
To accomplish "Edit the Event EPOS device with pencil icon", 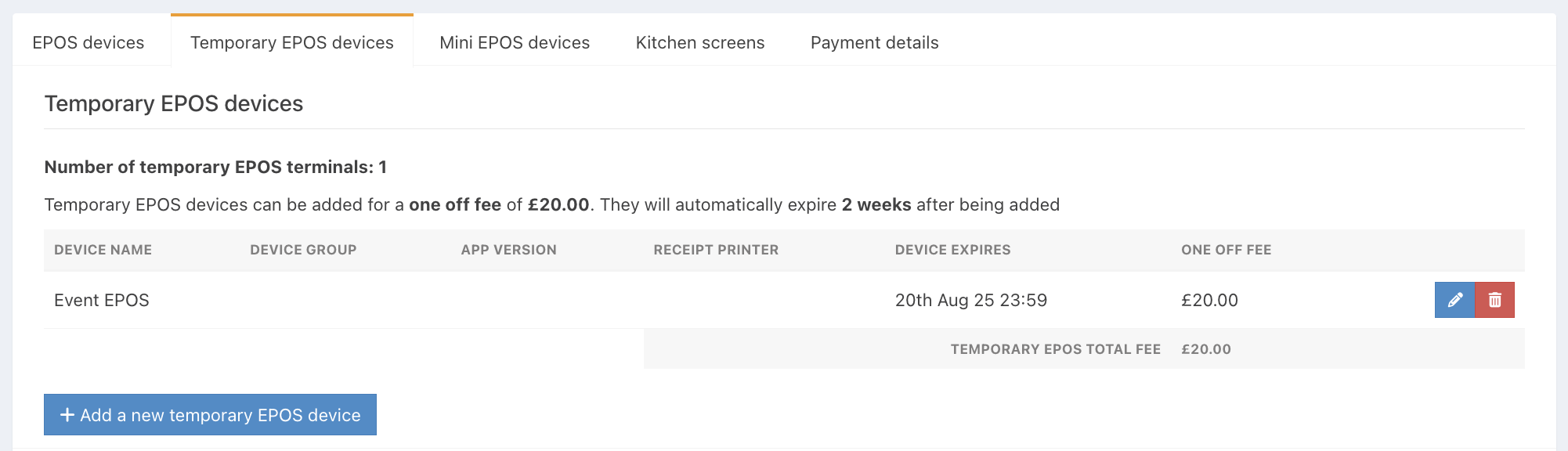I will 1454,300.
